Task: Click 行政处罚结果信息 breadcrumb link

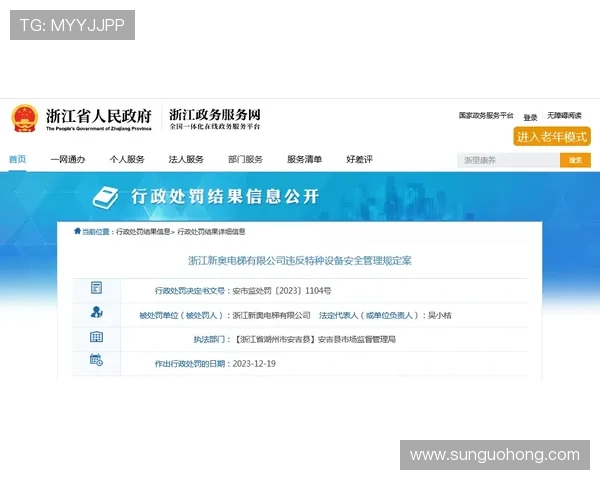Action: [x=143, y=232]
